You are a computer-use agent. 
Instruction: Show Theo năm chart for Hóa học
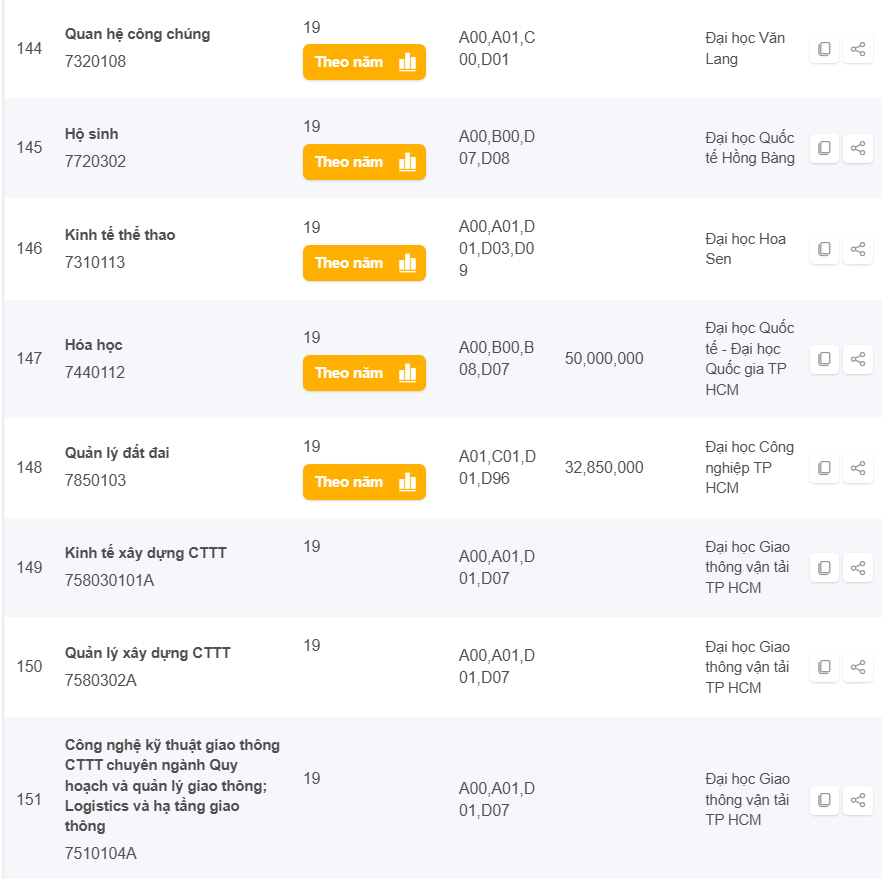point(364,373)
